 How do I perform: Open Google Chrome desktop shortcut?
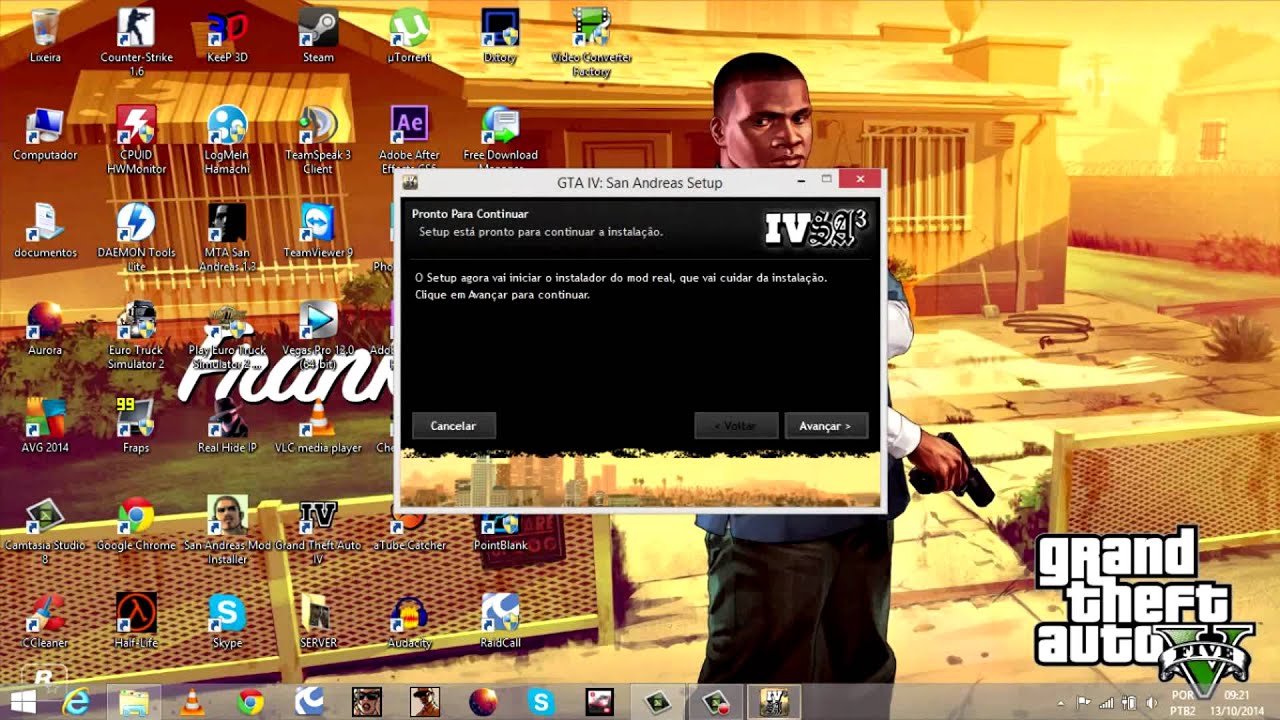[x=136, y=525]
